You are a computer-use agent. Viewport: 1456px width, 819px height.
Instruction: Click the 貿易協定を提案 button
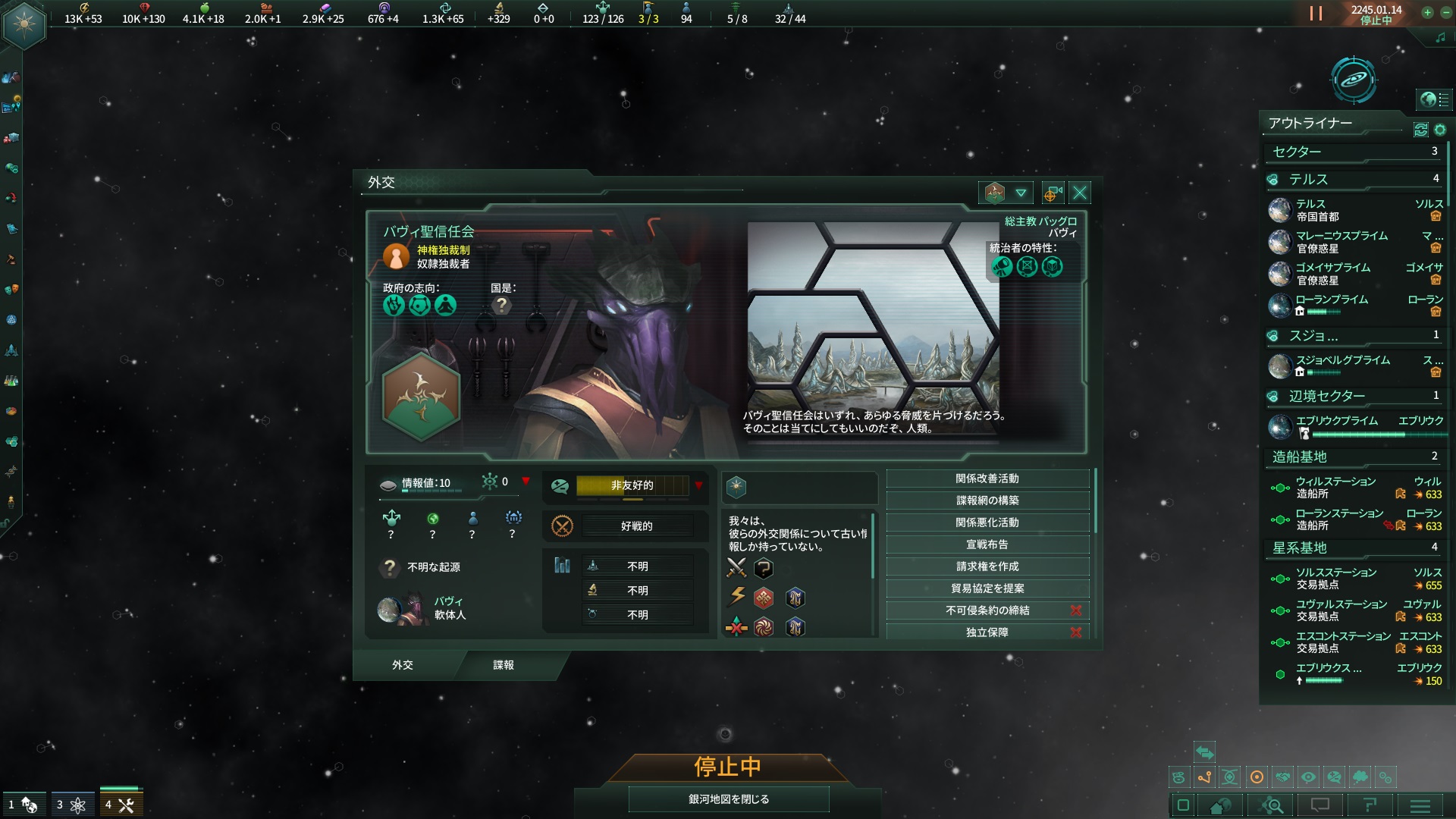point(987,588)
